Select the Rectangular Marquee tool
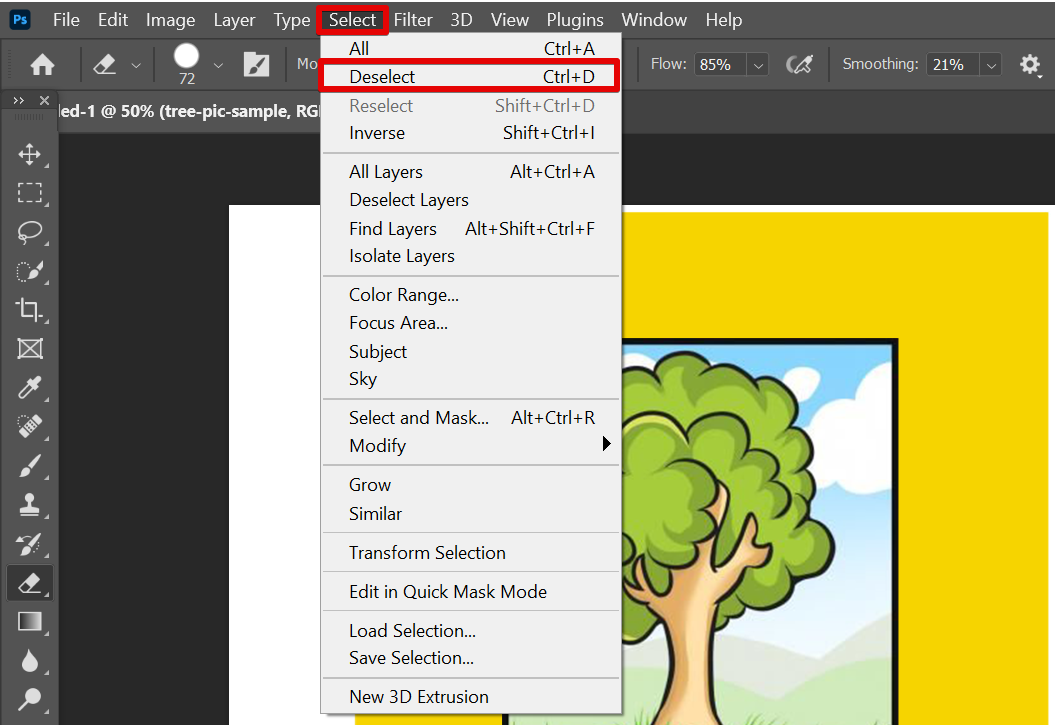This screenshot has width=1055, height=725. 30,193
